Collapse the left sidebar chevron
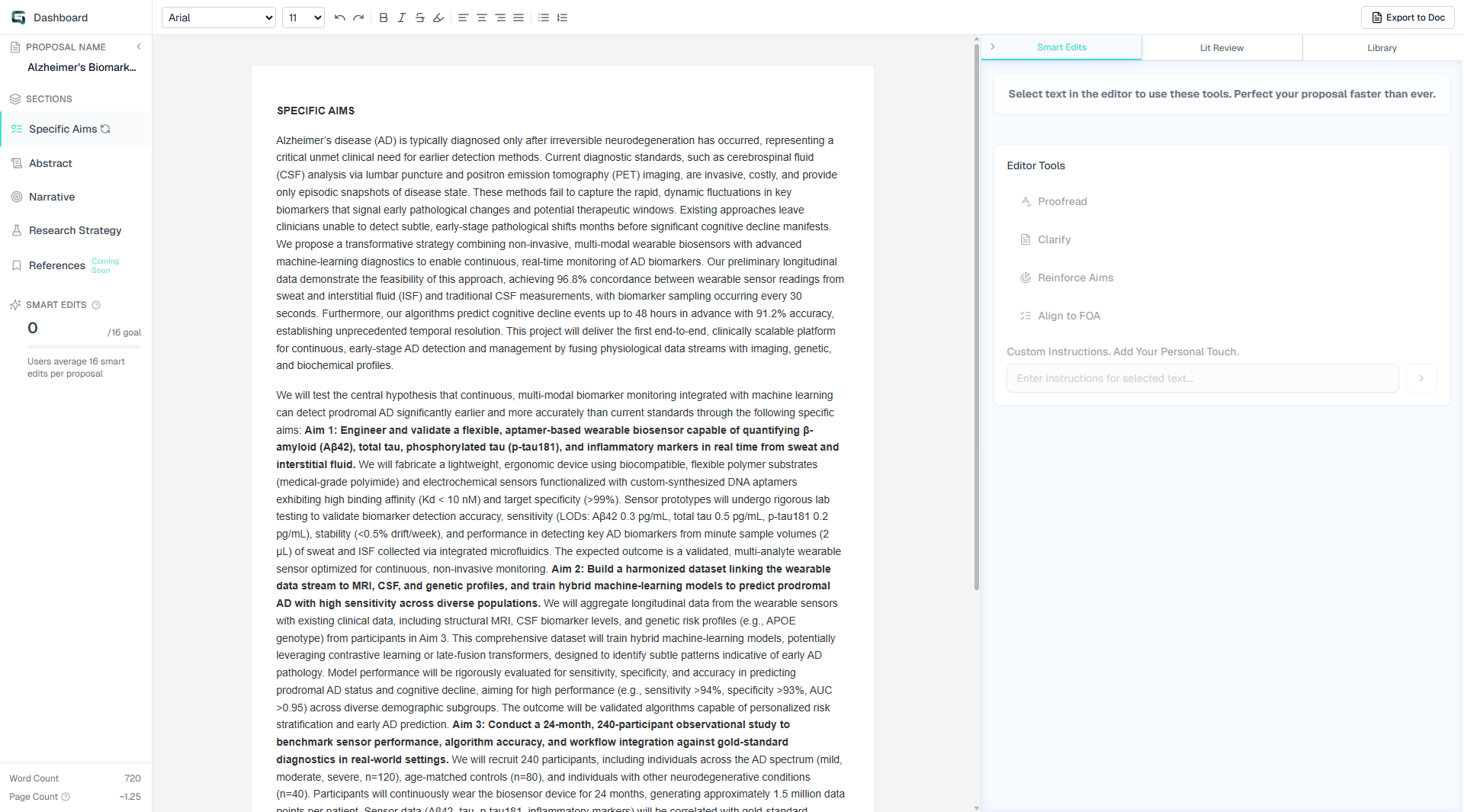1464x812 pixels. (x=139, y=47)
